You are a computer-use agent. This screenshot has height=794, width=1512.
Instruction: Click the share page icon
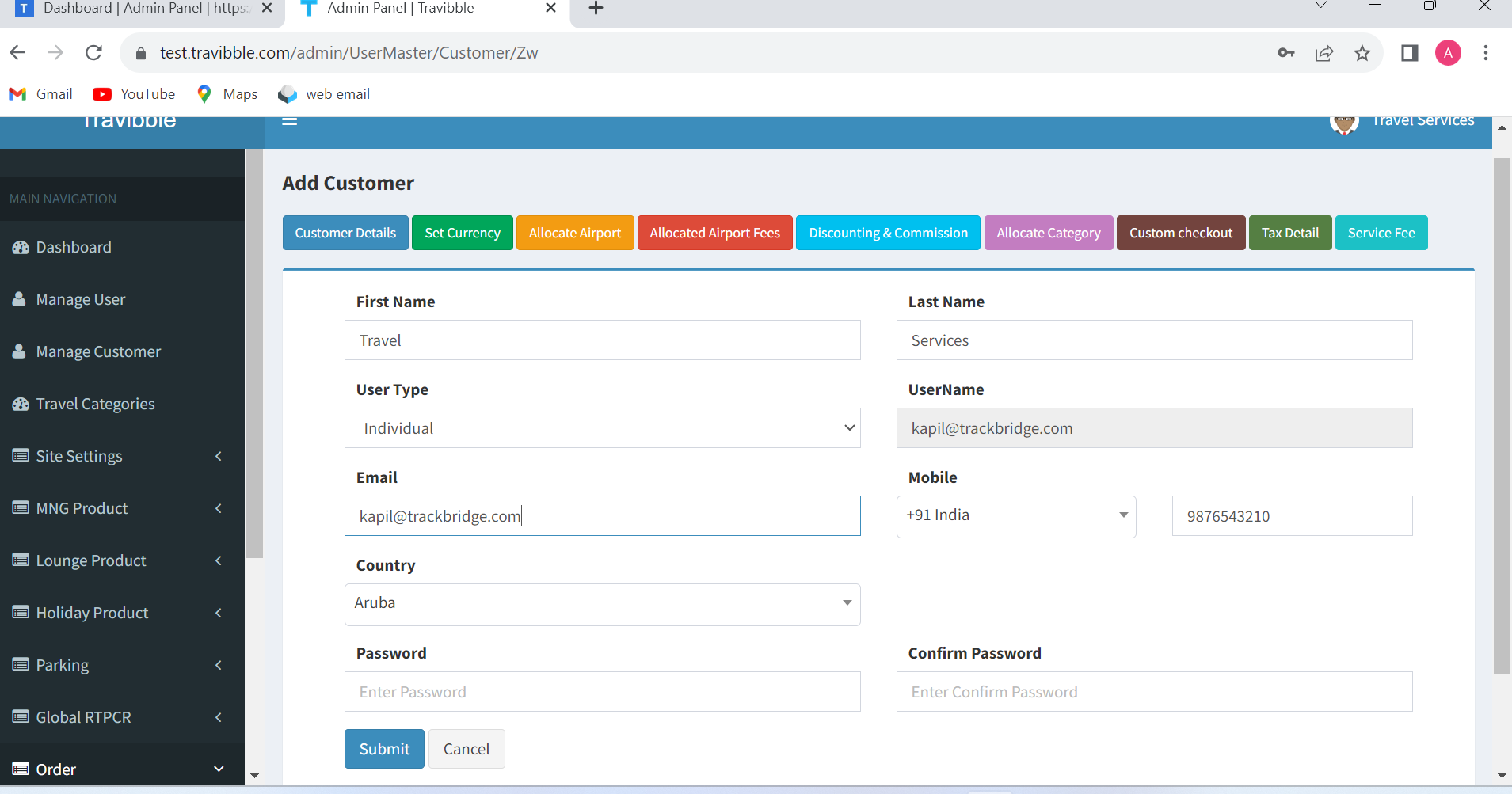(x=1323, y=53)
